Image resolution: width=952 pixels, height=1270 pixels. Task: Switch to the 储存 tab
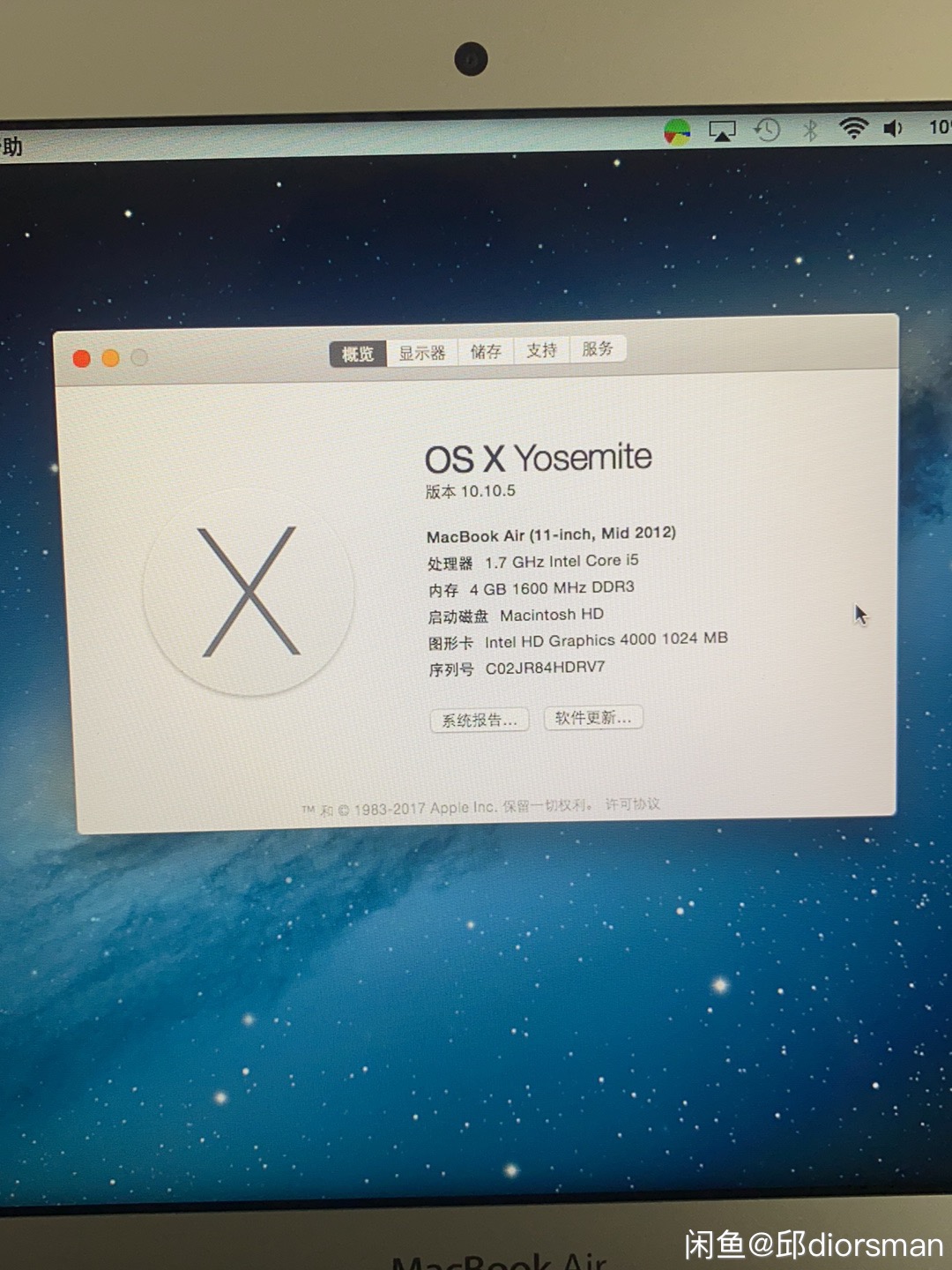[486, 351]
